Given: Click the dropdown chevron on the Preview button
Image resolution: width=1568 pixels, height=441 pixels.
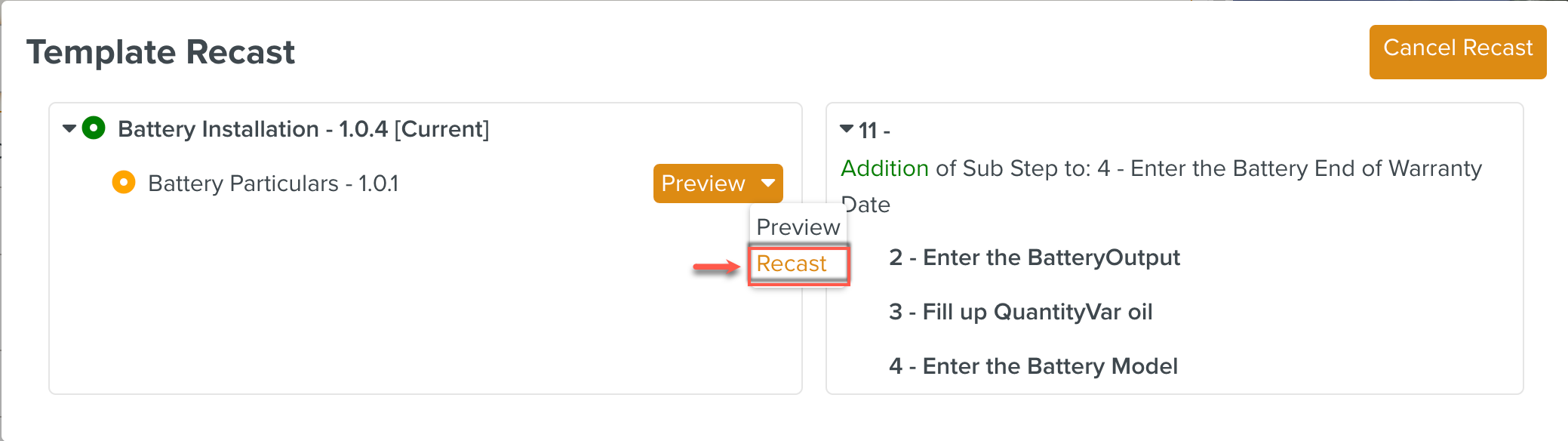Looking at the screenshot, I should click(769, 183).
